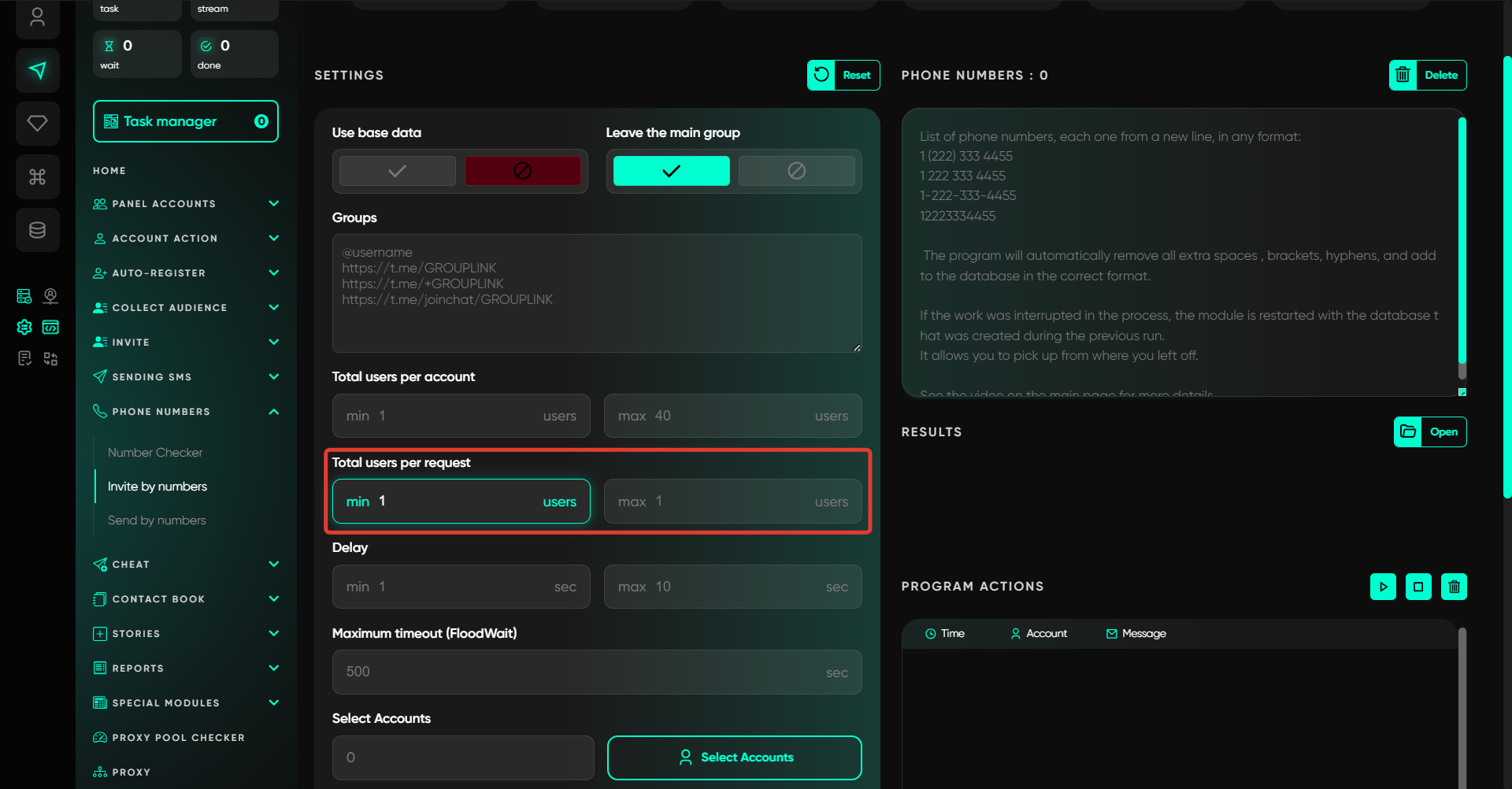
Task: Clear program actions with the trash icon
Action: pos(1454,587)
